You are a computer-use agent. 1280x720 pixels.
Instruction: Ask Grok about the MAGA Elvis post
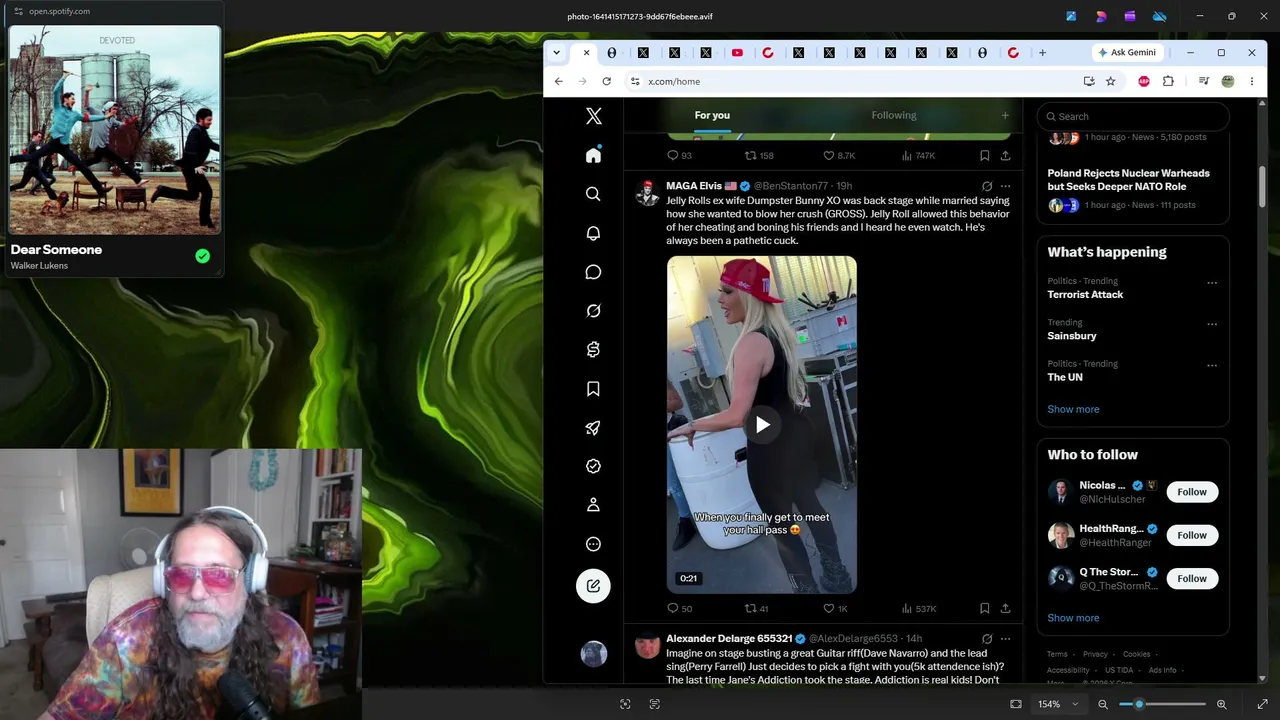(x=987, y=186)
